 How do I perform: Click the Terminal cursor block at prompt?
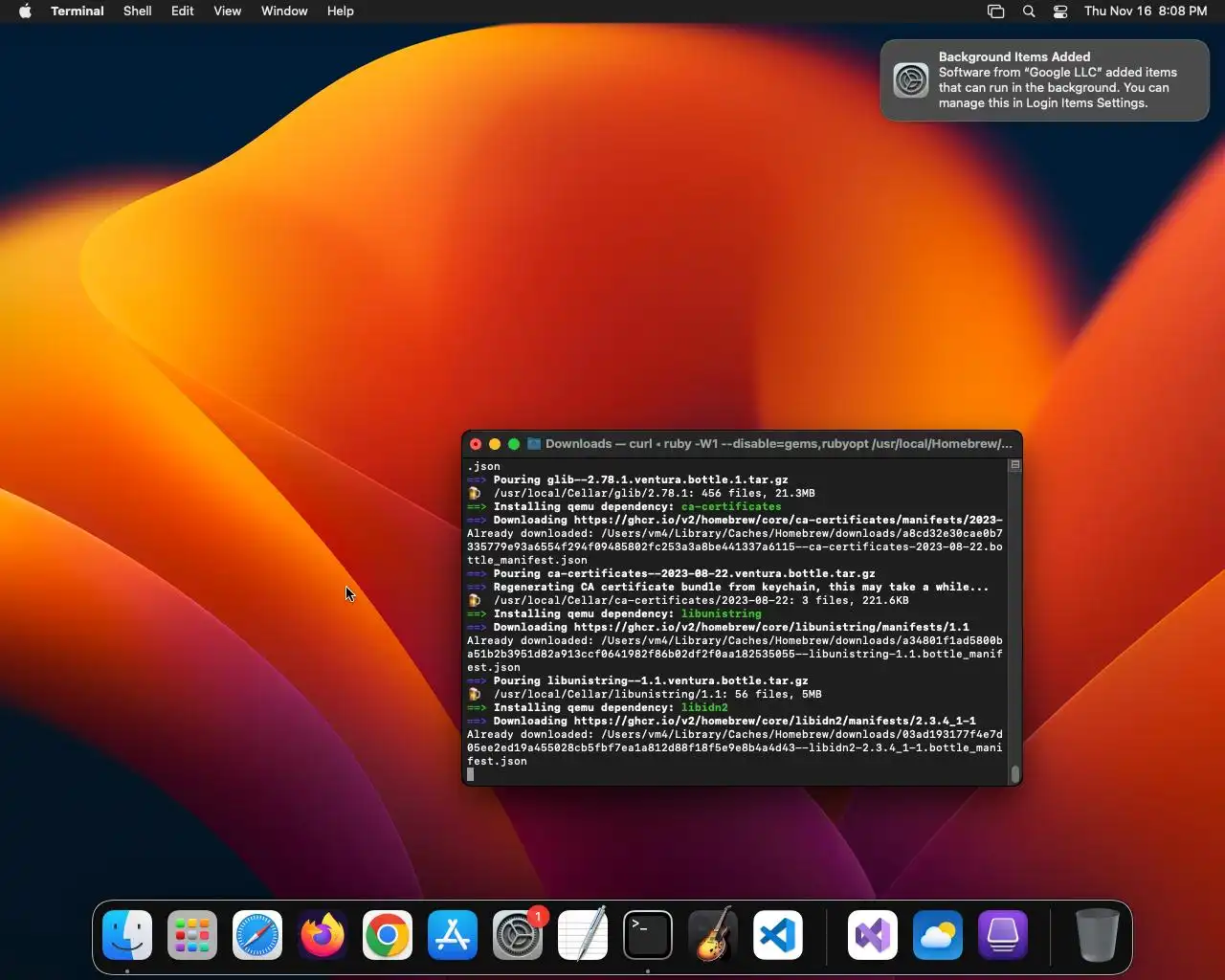(471, 774)
